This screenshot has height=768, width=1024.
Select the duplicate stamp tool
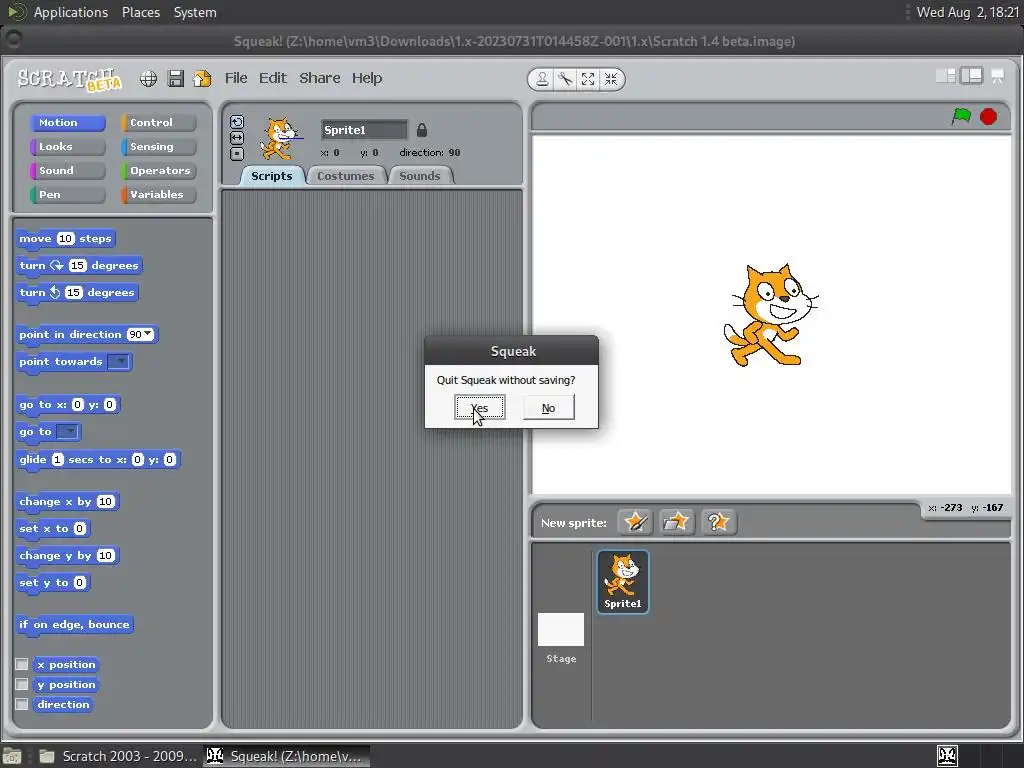542,80
